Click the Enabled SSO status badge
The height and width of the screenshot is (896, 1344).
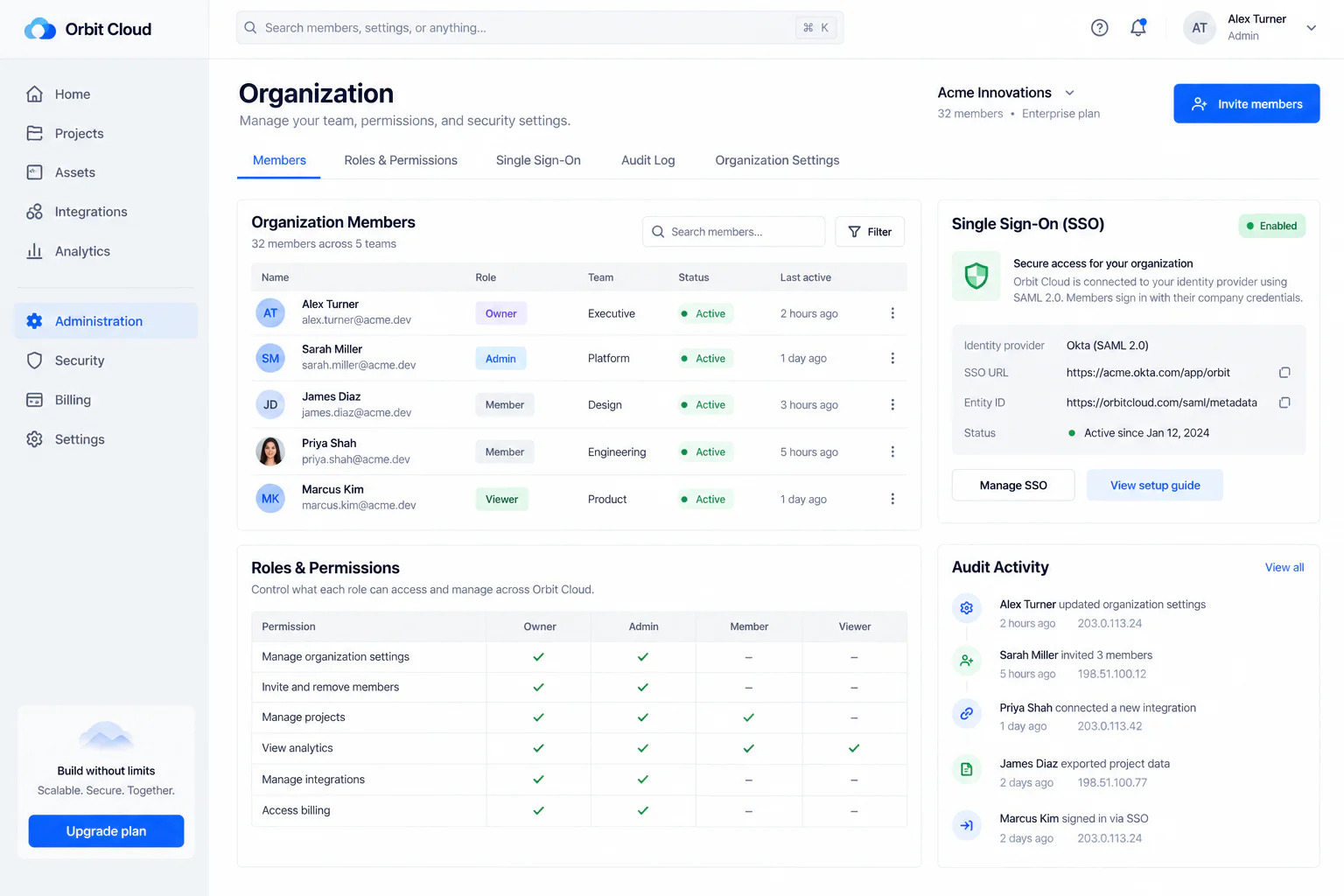tap(1272, 226)
